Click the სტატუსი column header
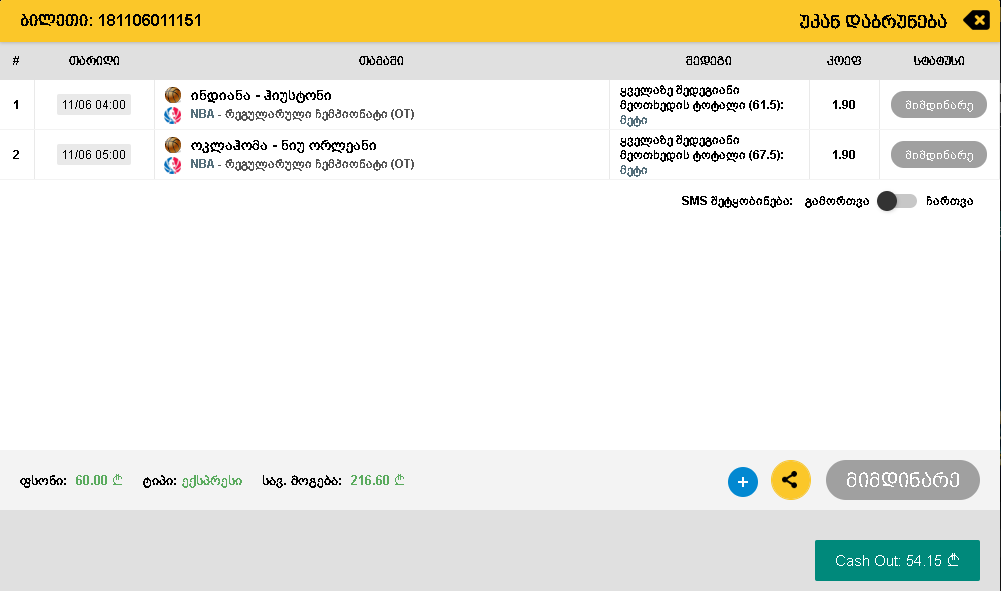1001x591 pixels. click(x=939, y=61)
